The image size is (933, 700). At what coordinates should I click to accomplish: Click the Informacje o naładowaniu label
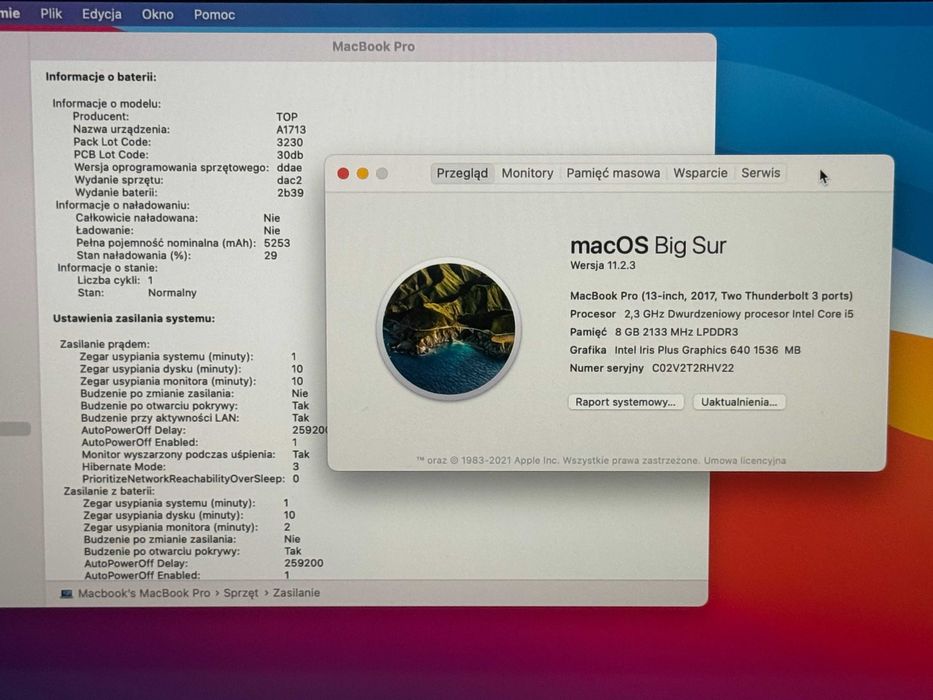tap(123, 205)
